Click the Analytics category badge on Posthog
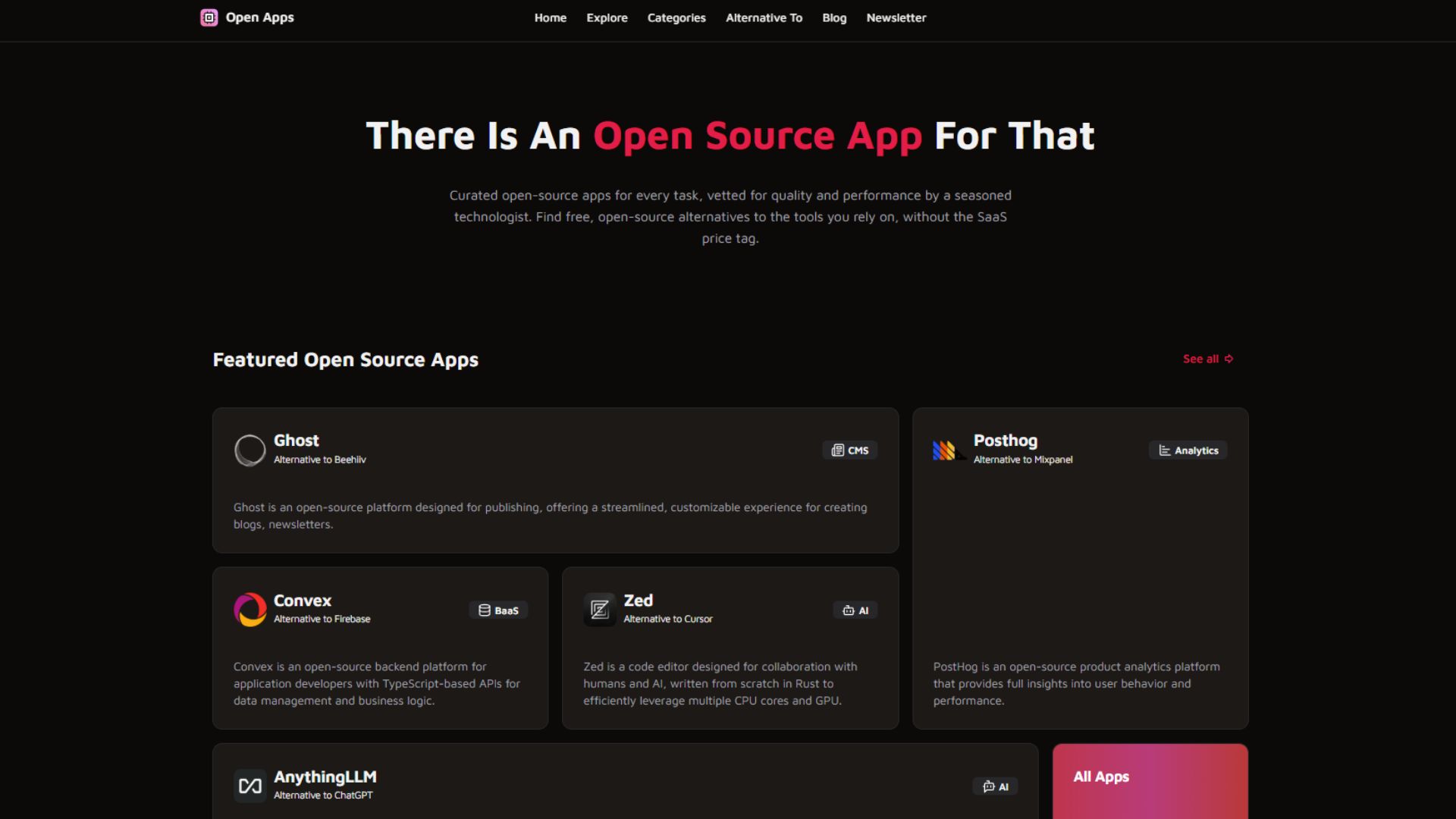The image size is (1456, 819). pyautogui.click(x=1188, y=450)
